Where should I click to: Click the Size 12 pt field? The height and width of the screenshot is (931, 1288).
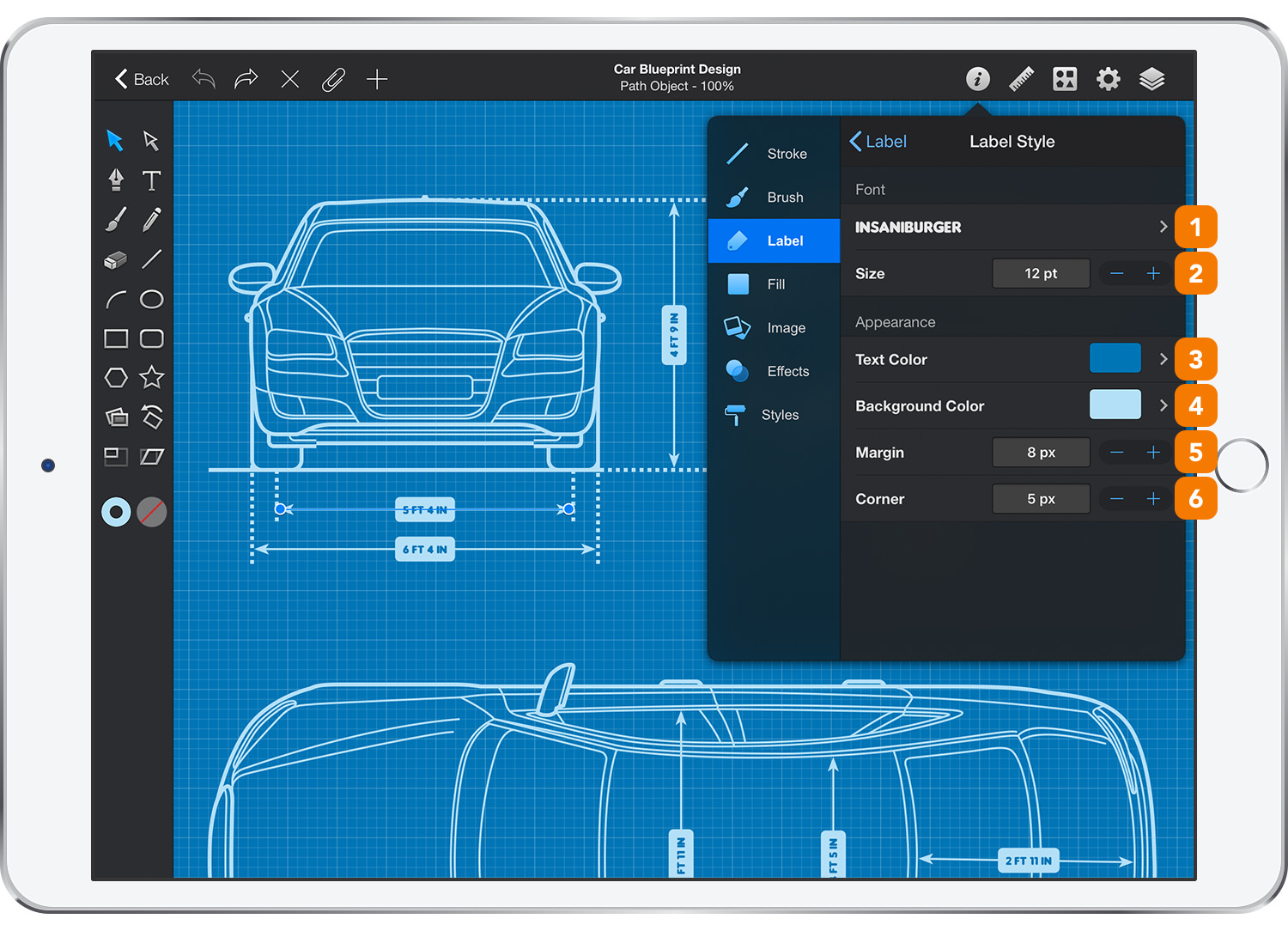pos(1041,273)
